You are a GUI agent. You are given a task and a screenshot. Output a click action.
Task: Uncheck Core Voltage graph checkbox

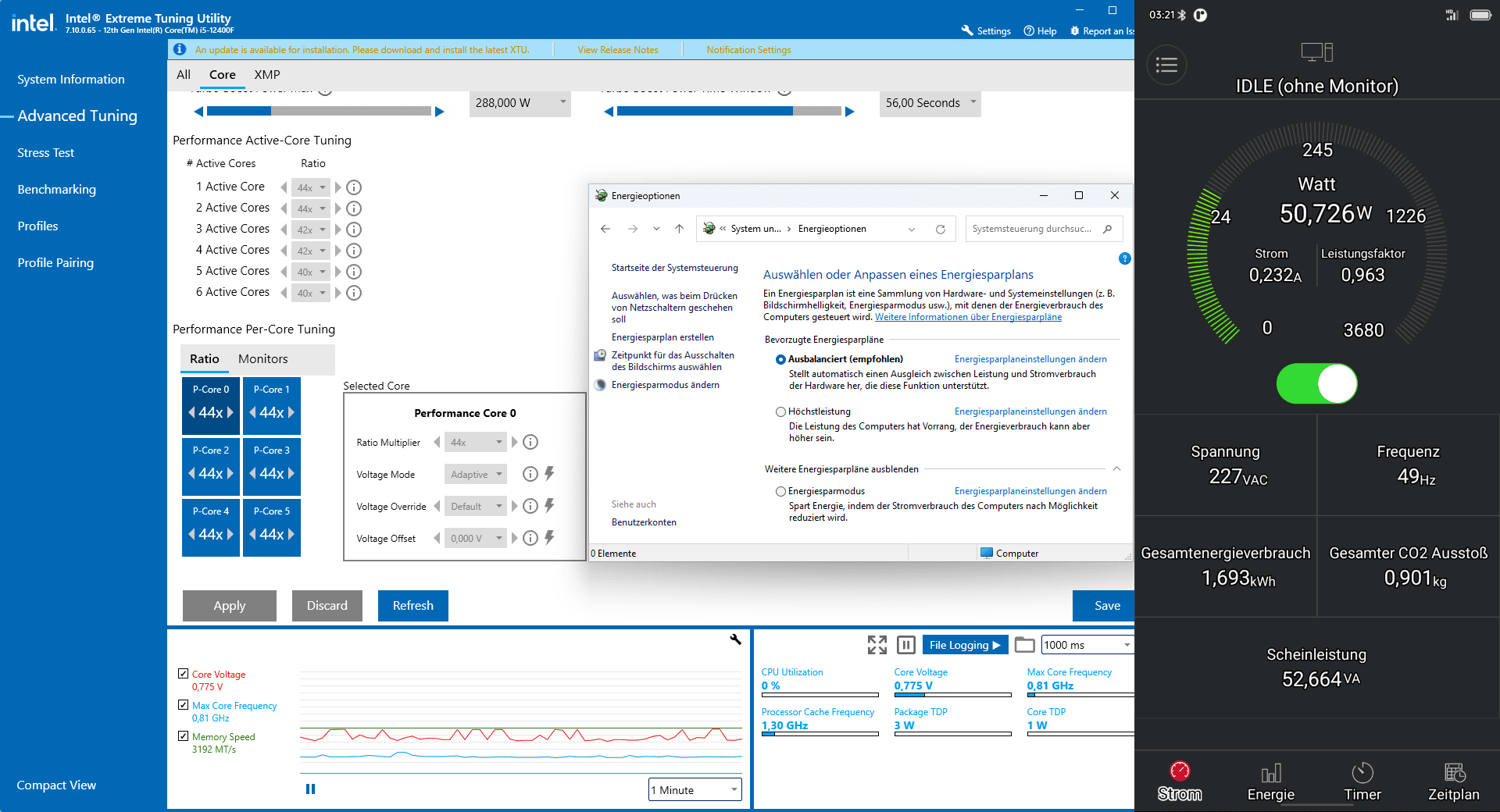tap(183, 673)
